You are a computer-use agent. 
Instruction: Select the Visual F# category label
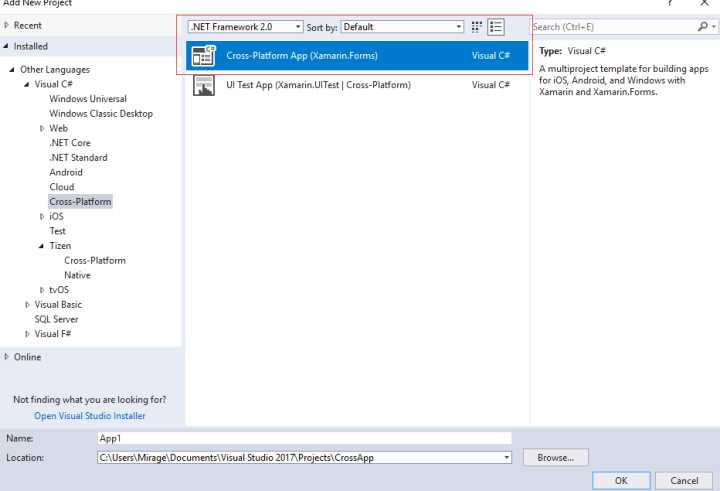53,334
